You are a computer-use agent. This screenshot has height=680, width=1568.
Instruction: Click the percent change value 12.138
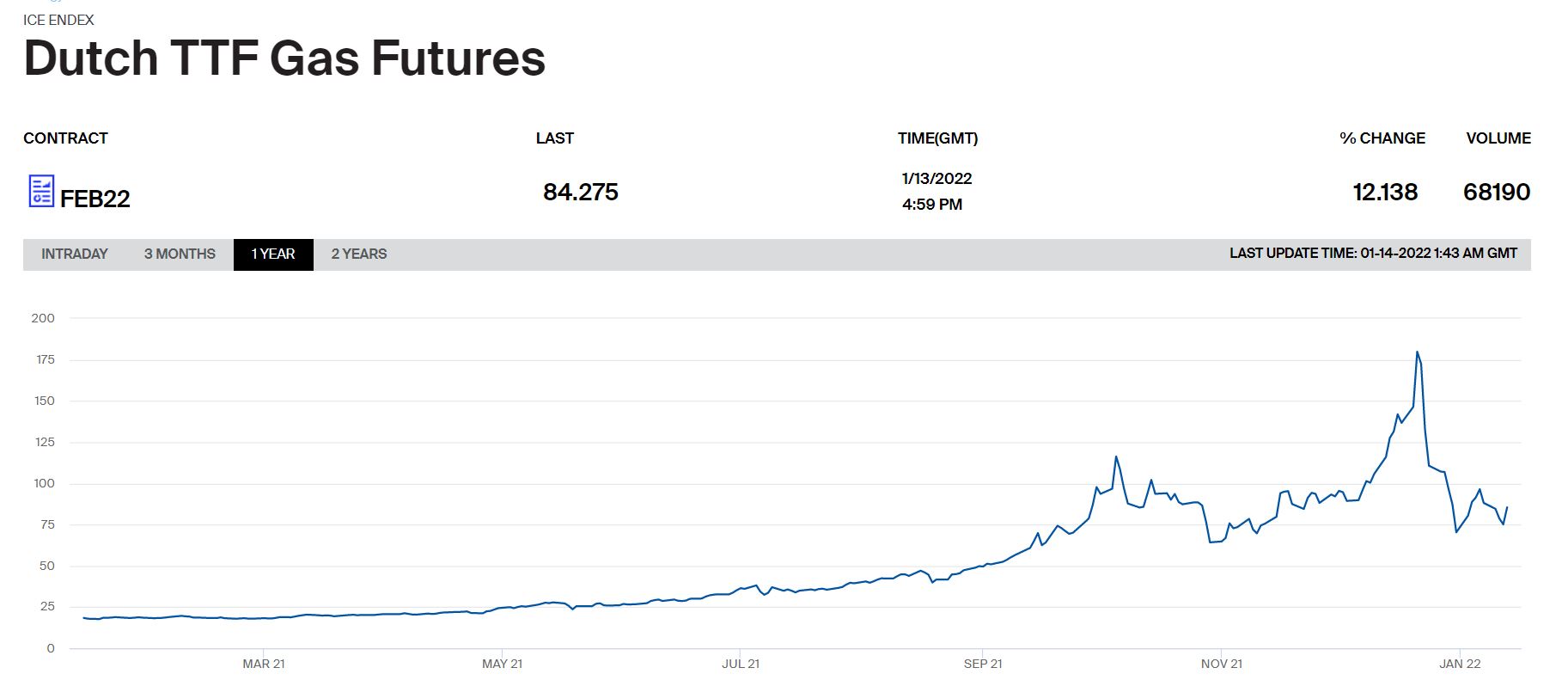coord(1385,192)
